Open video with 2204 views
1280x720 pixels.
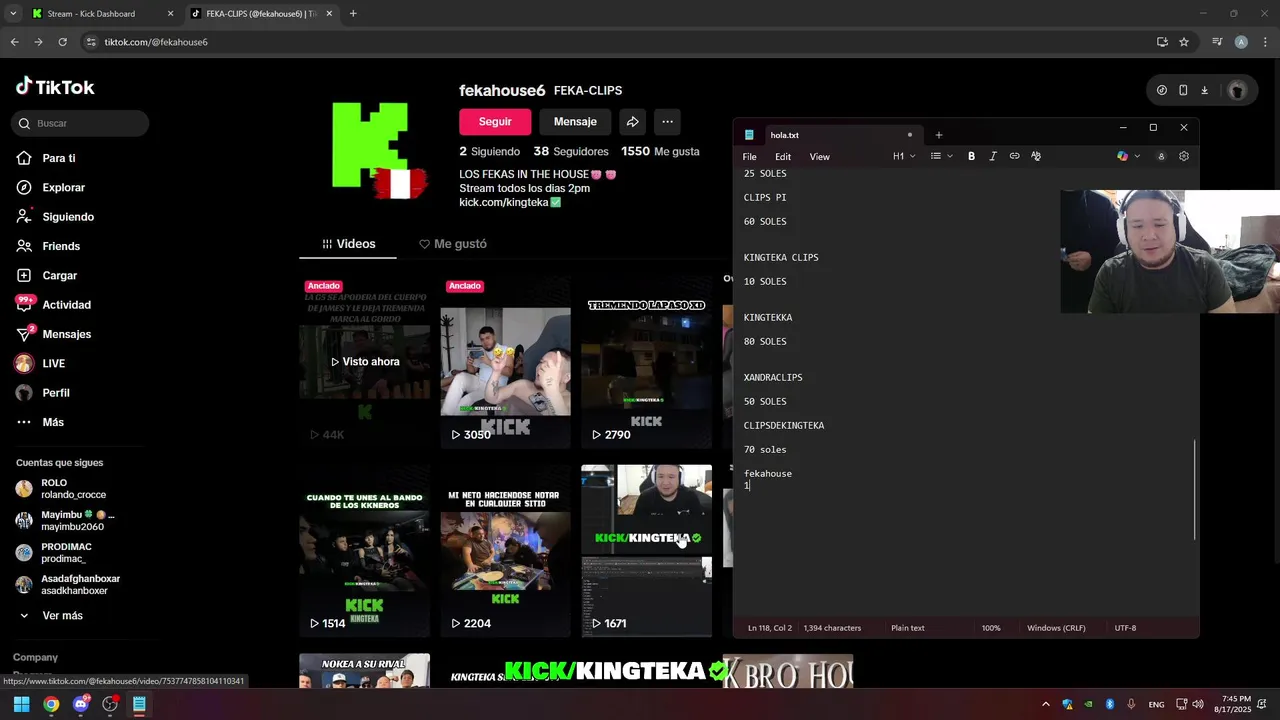tap(505, 551)
